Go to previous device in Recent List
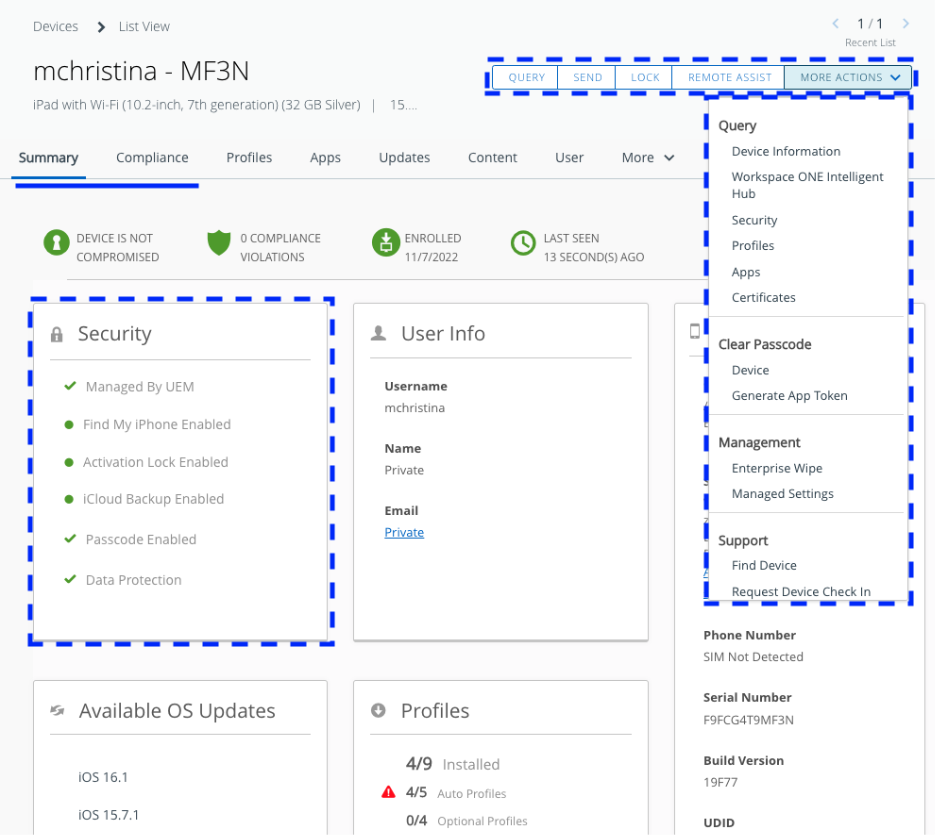 [836, 23]
